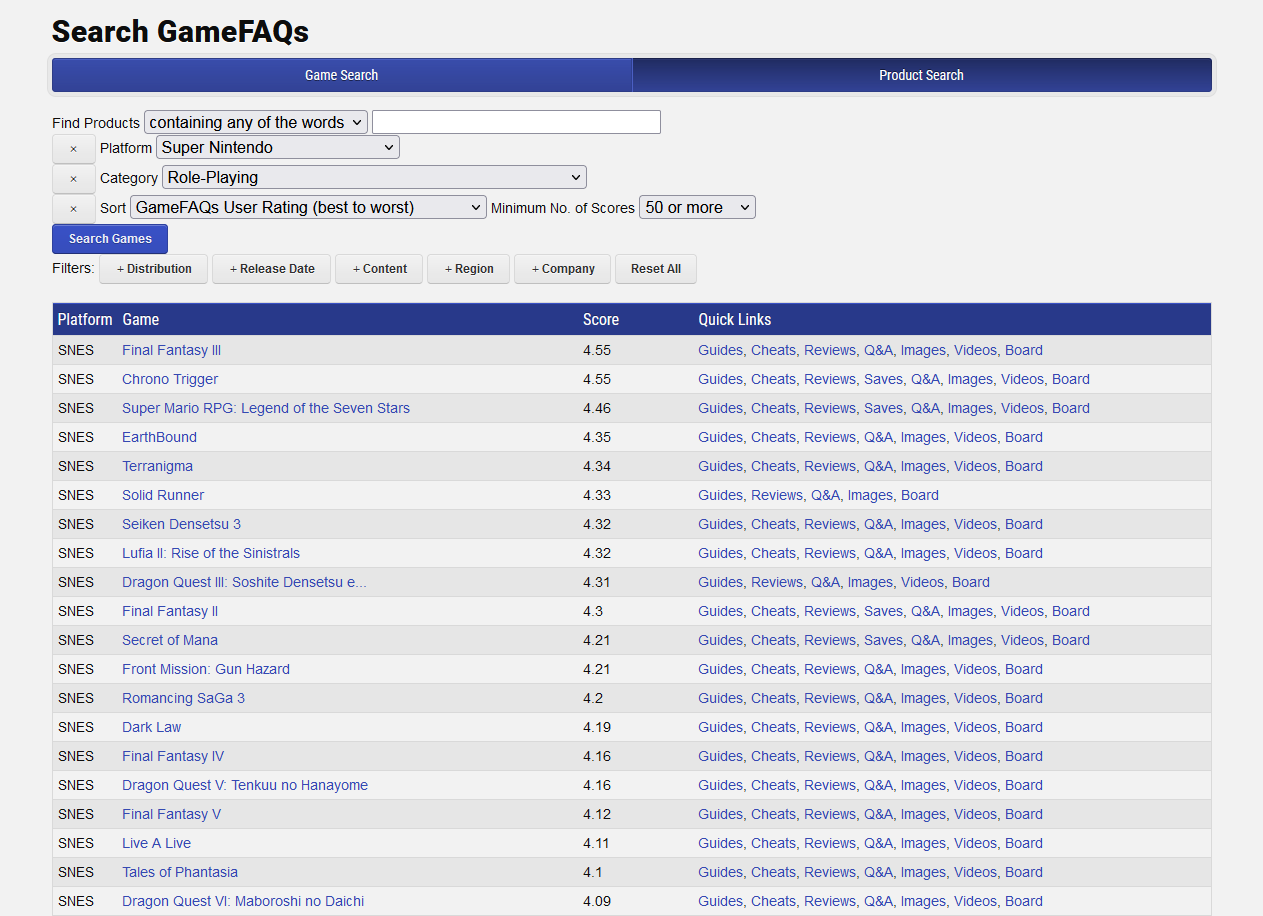Open the Final Fantasy III game link
1263x916 pixels.
tap(172, 350)
